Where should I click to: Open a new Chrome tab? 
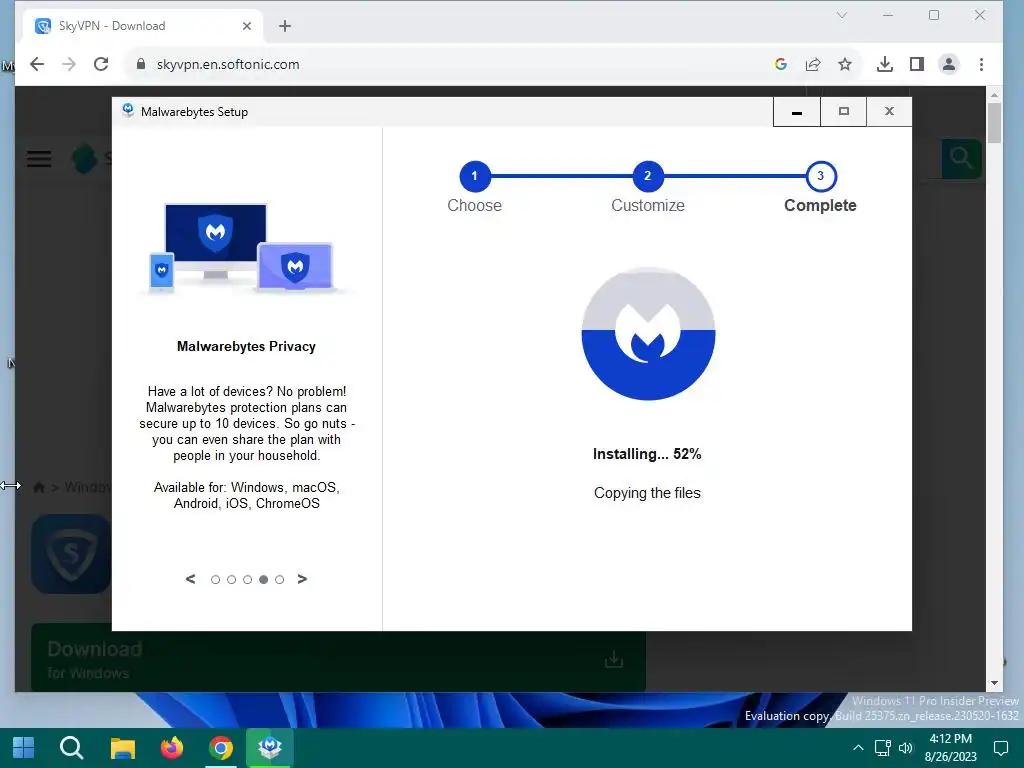[285, 26]
